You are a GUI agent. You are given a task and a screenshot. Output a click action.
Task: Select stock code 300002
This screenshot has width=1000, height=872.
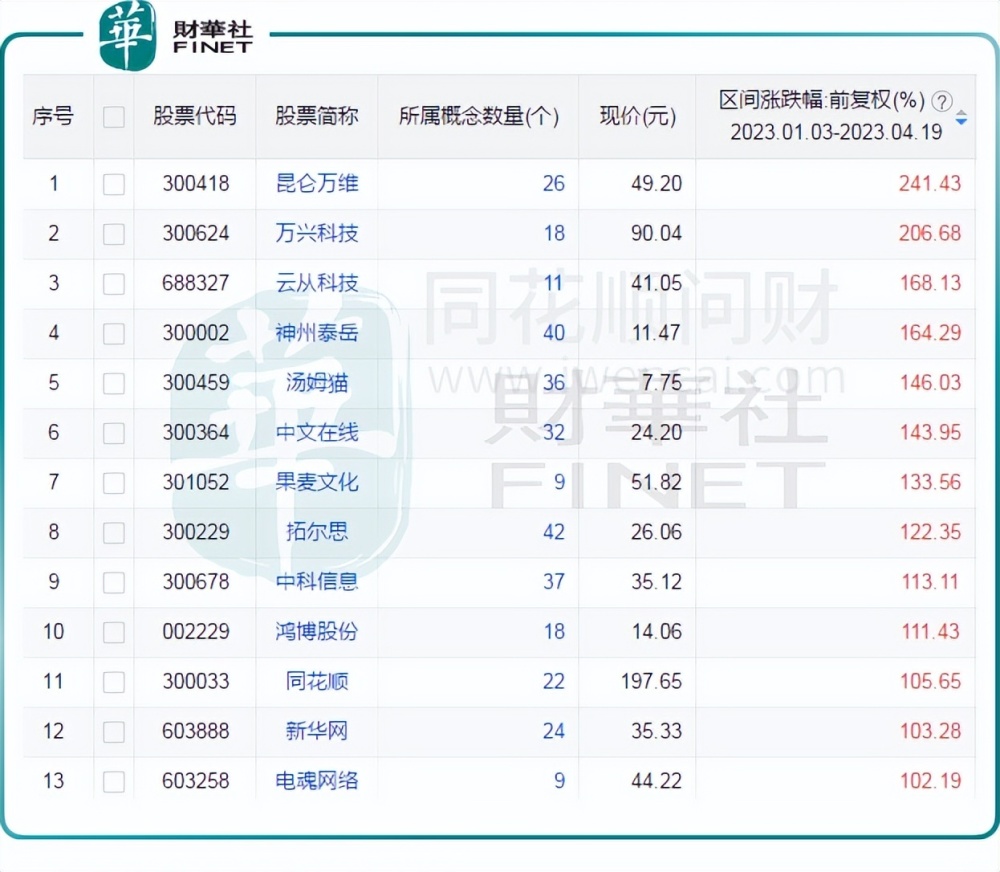tap(195, 333)
